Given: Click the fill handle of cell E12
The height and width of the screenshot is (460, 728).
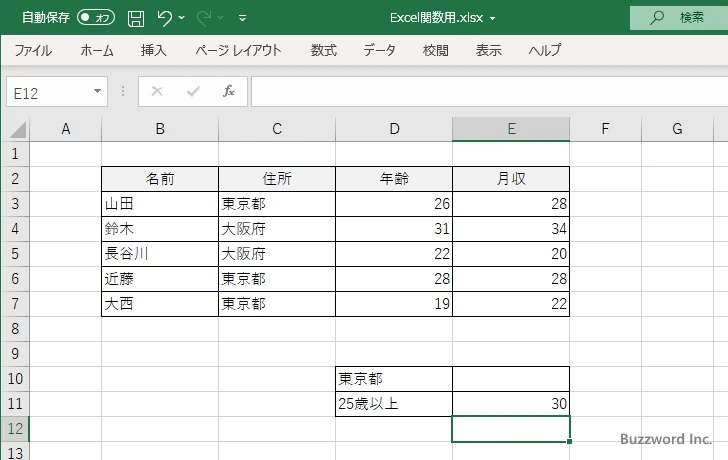Looking at the screenshot, I should [569, 441].
